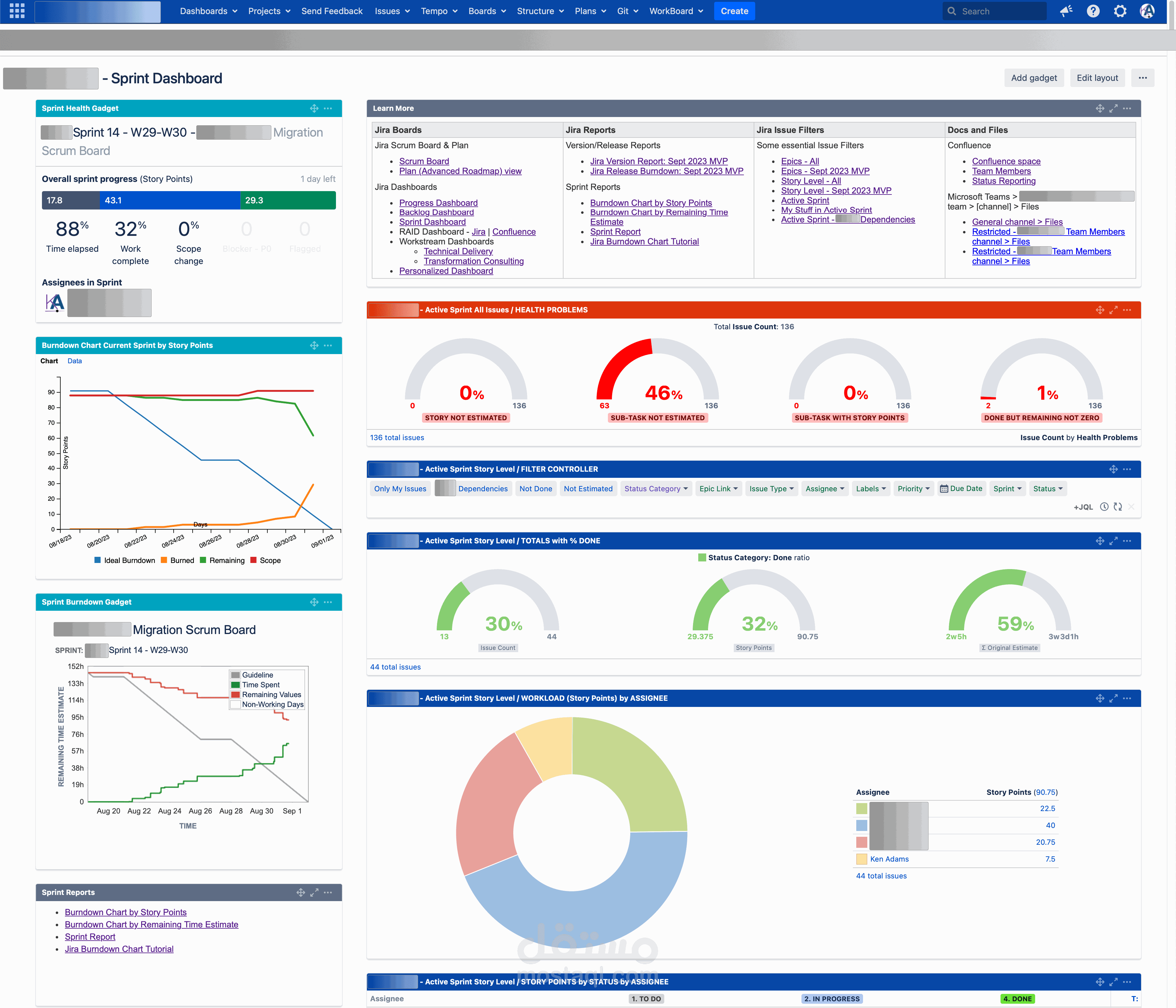Open the Jira app switcher grid

tap(17, 11)
